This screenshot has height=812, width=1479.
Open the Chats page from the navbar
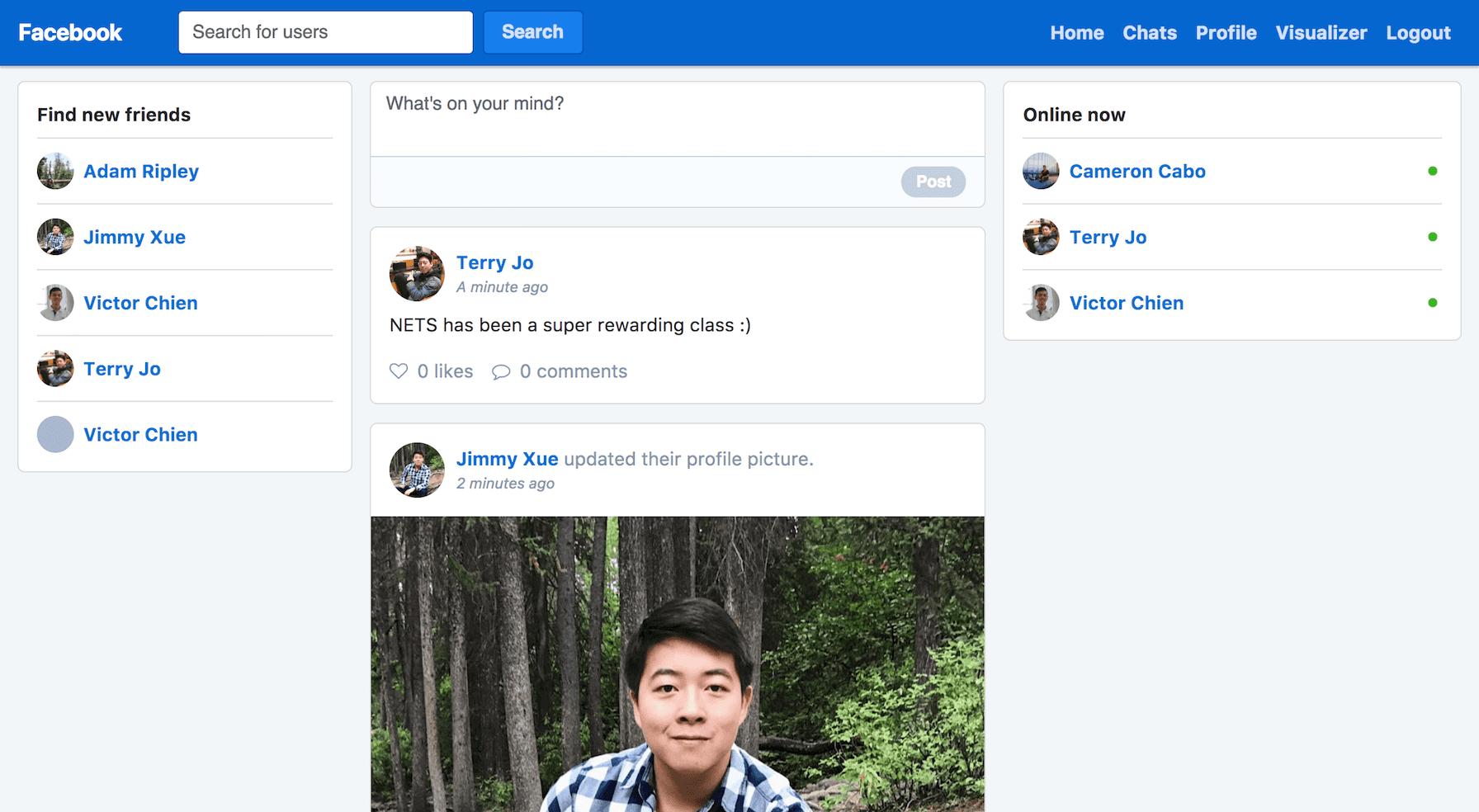[x=1149, y=32]
